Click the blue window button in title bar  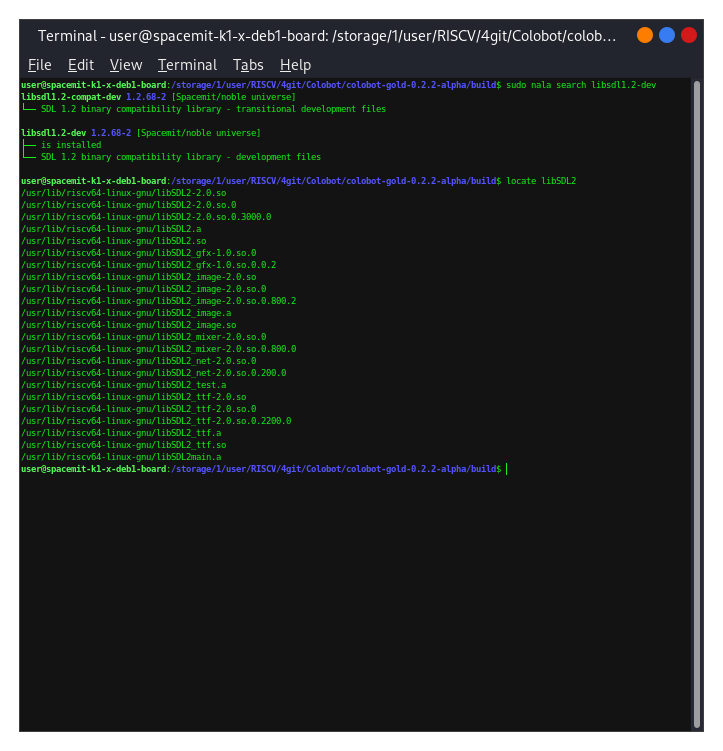pyautogui.click(x=667, y=35)
